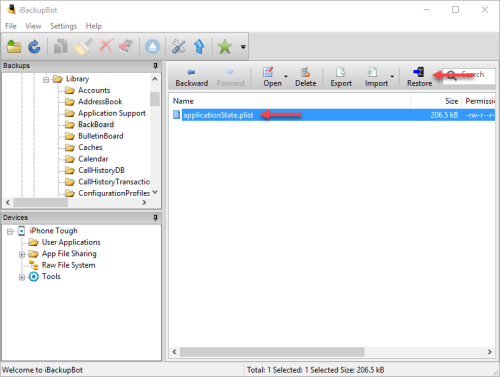This screenshot has width=500, height=377.
Task: Click the refresh backups toolbar icon
Action: (x=34, y=47)
